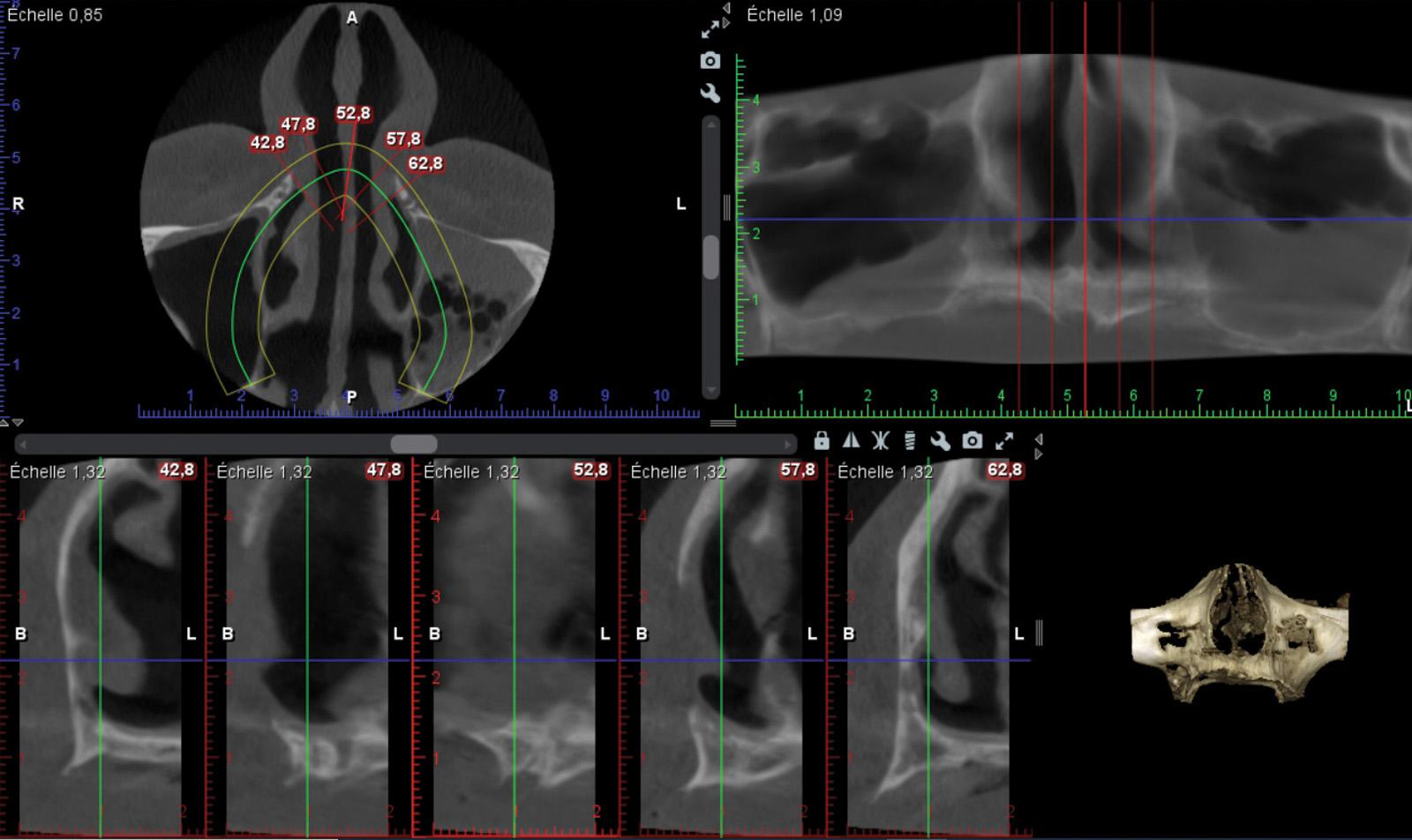Take a snapshot of the panoramic view

[711, 60]
